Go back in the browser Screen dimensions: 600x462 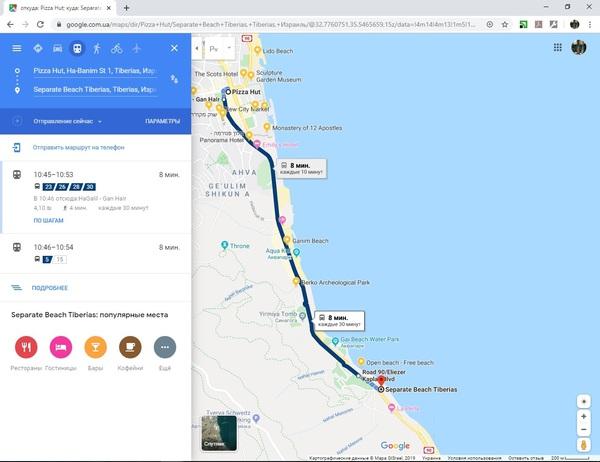10,24
